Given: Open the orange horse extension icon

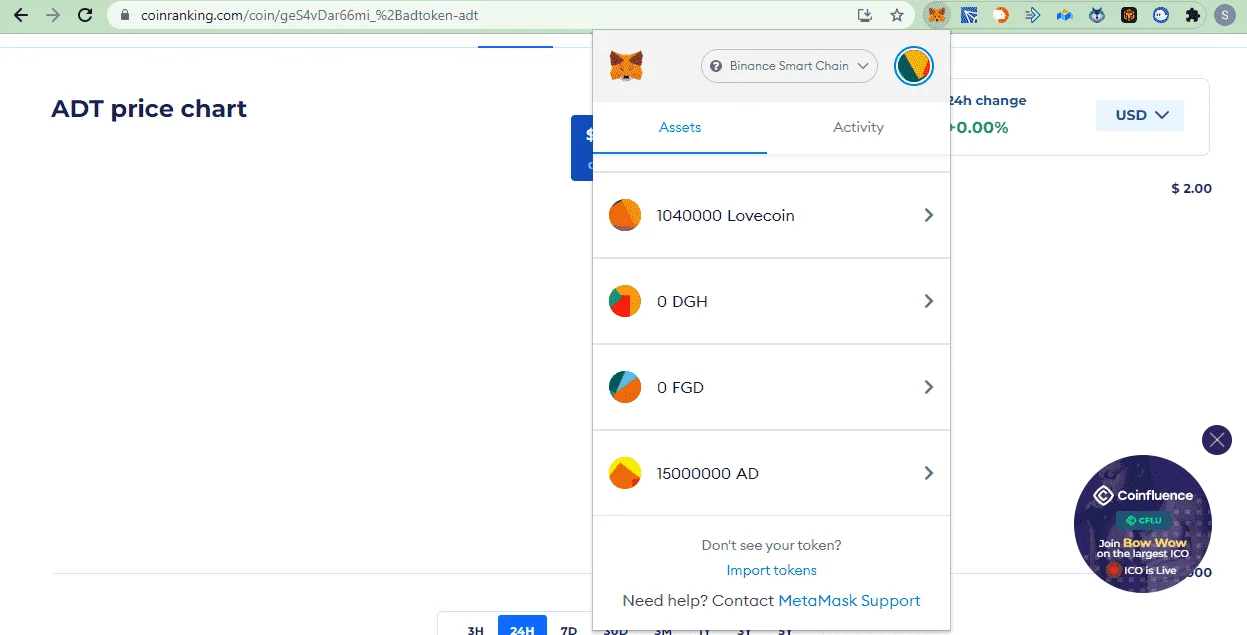Looking at the screenshot, I should coord(1000,15).
